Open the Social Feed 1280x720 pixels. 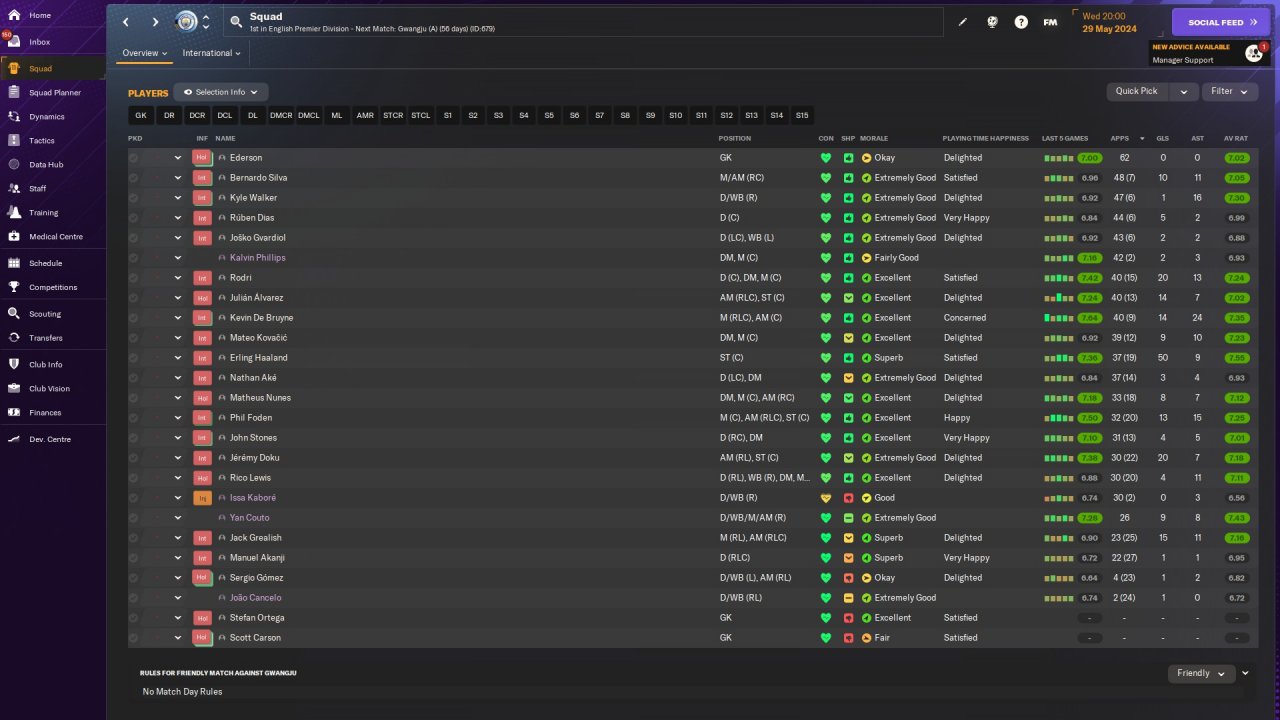coord(1222,22)
